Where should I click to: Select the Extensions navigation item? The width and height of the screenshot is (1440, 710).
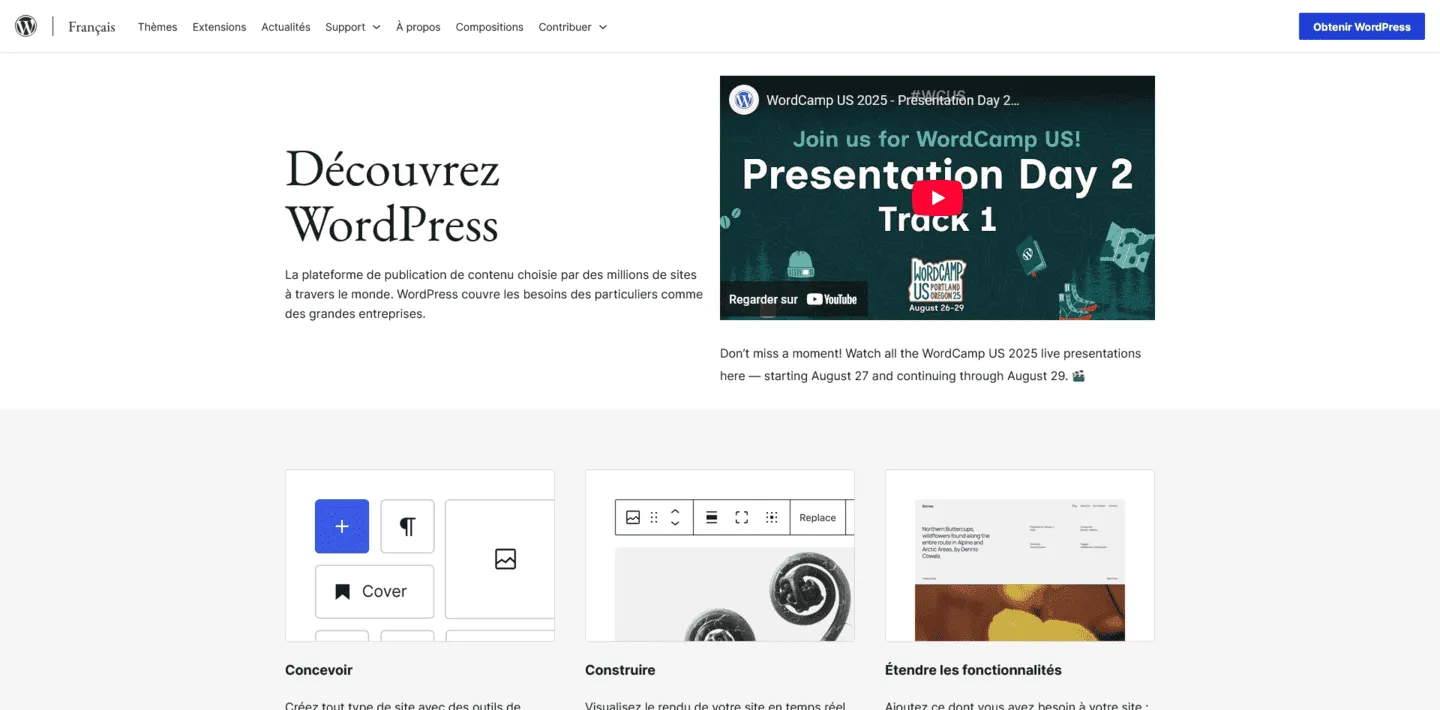click(219, 27)
